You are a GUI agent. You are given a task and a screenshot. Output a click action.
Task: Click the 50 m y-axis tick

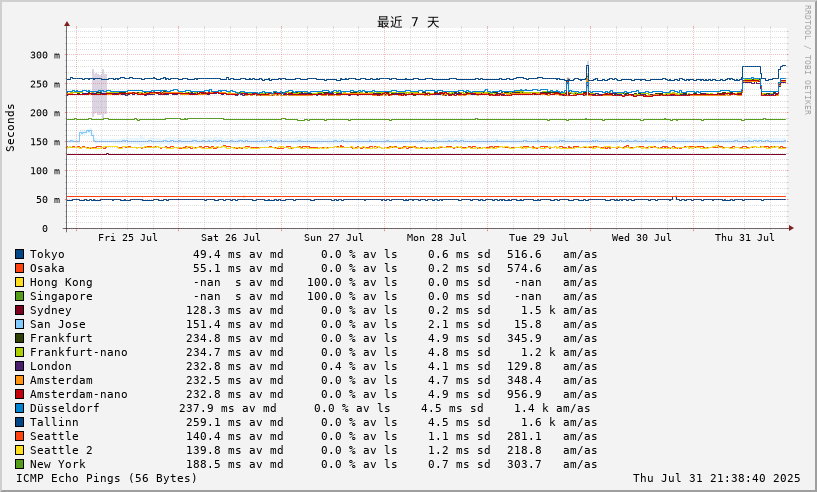[48, 200]
